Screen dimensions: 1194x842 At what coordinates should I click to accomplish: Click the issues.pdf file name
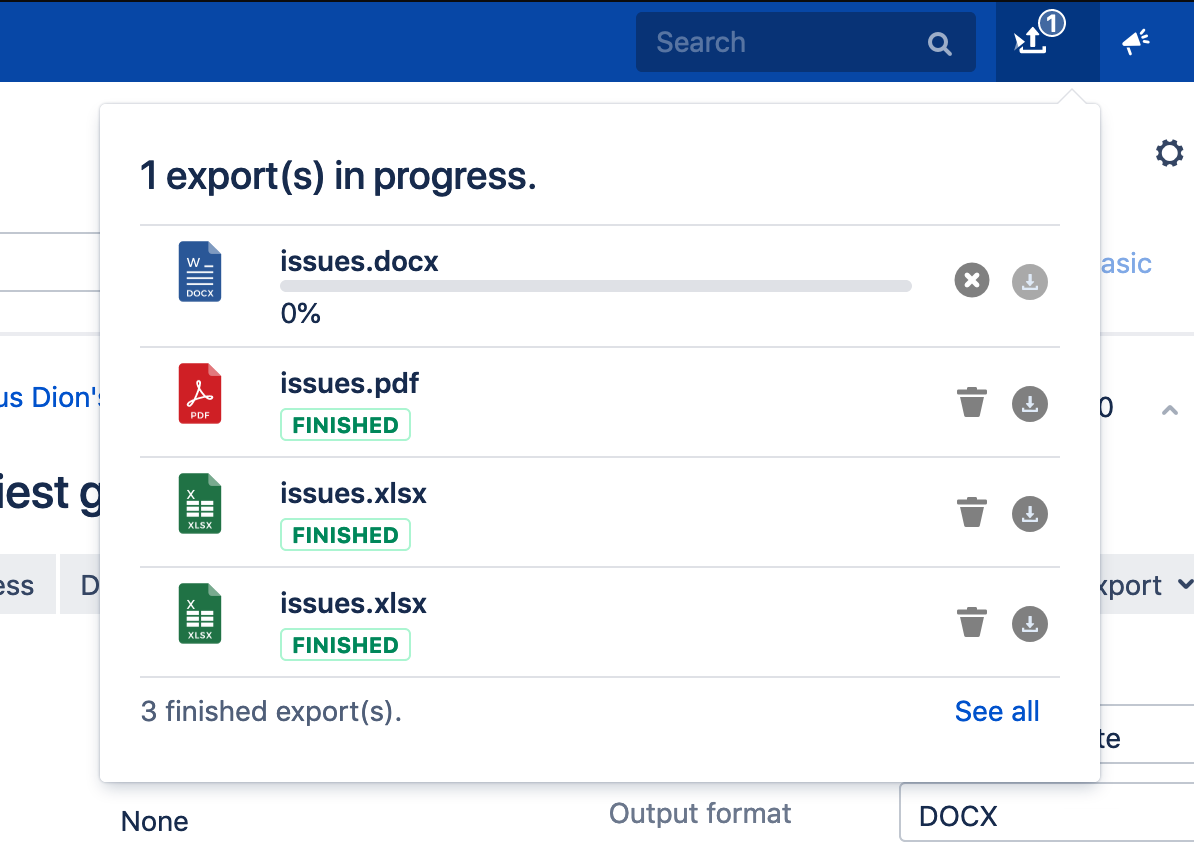pyautogui.click(x=349, y=383)
